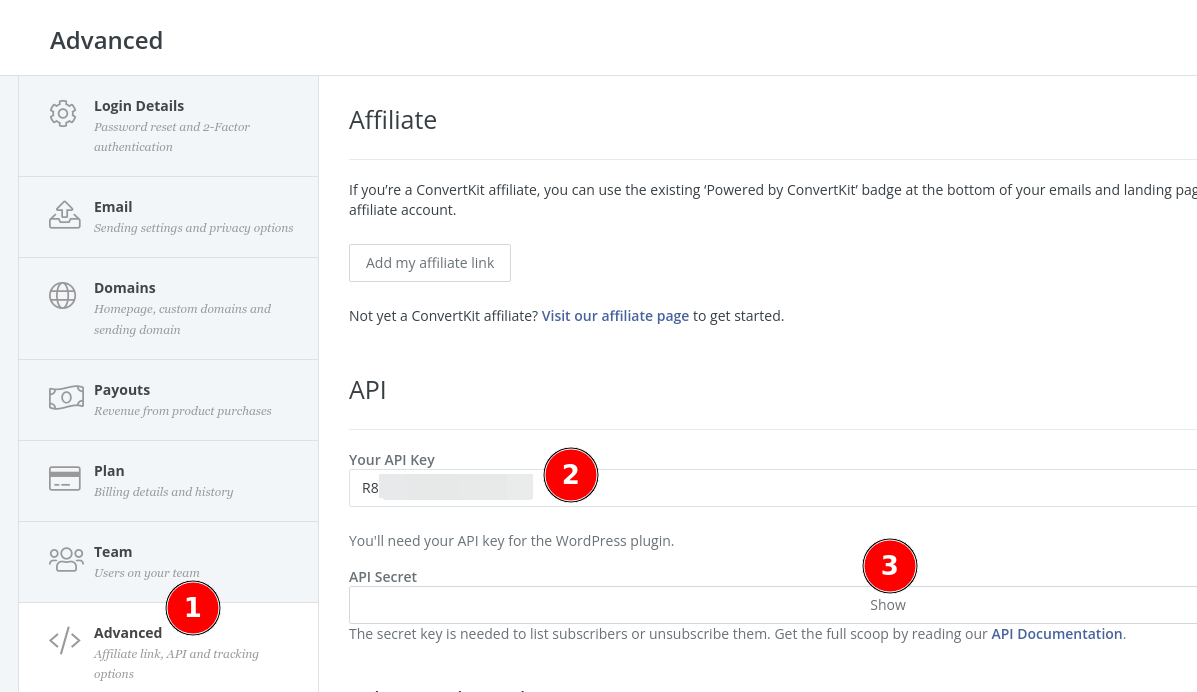The width and height of the screenshot is (1197, 692).
Task: Open the Login Details settings section
Action: 169,126
